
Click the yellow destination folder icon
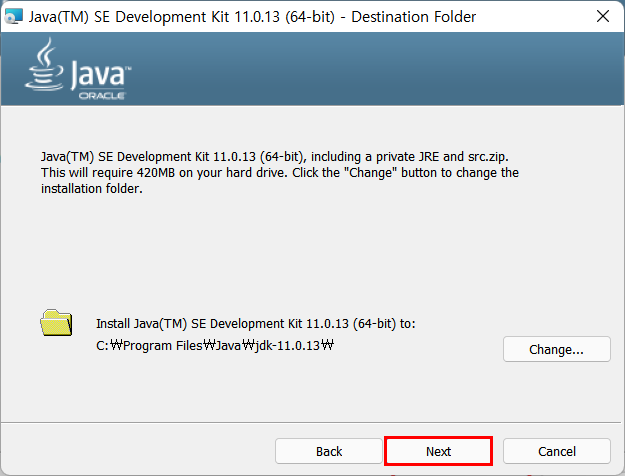pyautogui.click(x=56, y=323)
